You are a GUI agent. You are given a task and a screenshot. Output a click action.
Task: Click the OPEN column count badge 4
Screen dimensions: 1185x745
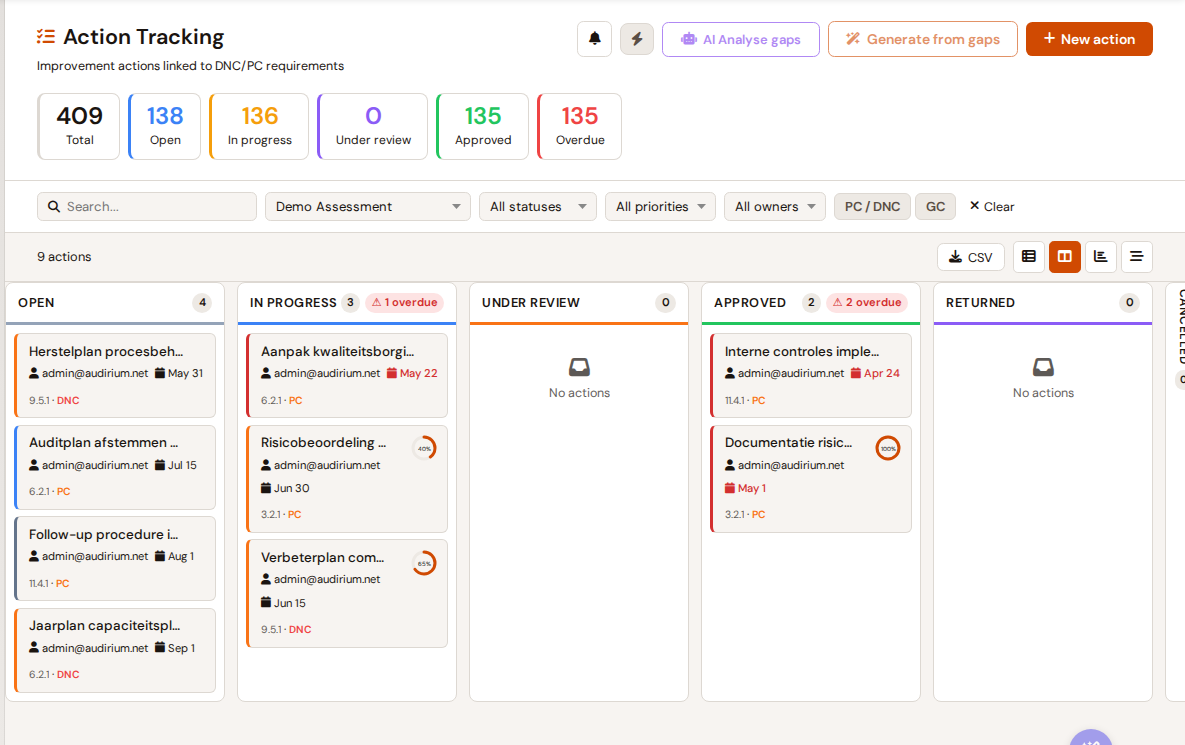click(202, 302)
